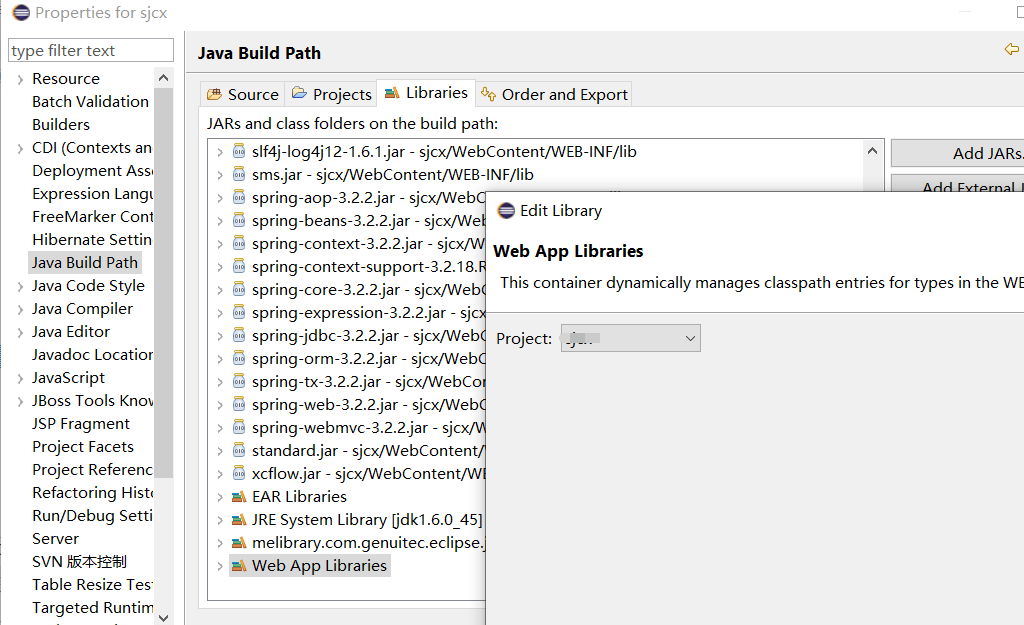Switch to the Source tab
1024x625 pixels.
pyautogui.click(x=242, y=94)
